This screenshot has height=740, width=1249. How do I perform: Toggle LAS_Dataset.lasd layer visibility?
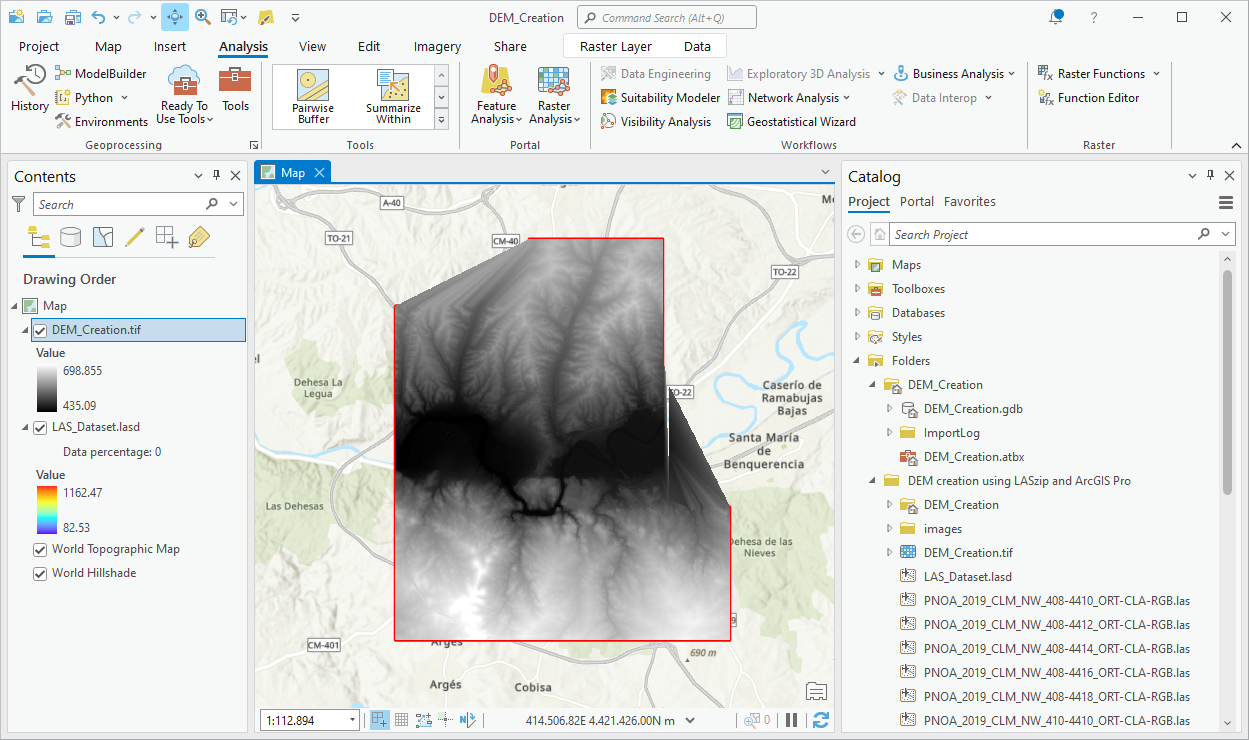pos(40,427)
